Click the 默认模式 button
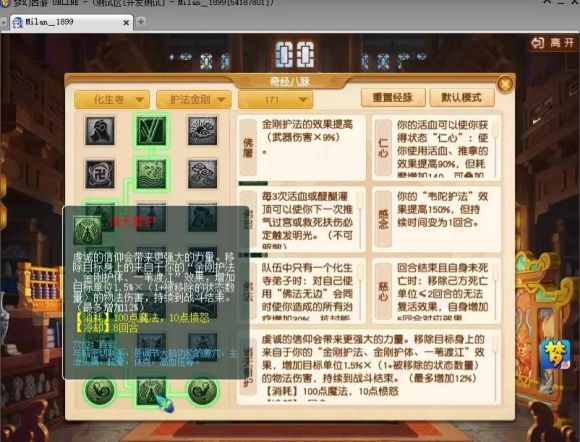The height and width of the screenshot is (442, 580). 462,98
